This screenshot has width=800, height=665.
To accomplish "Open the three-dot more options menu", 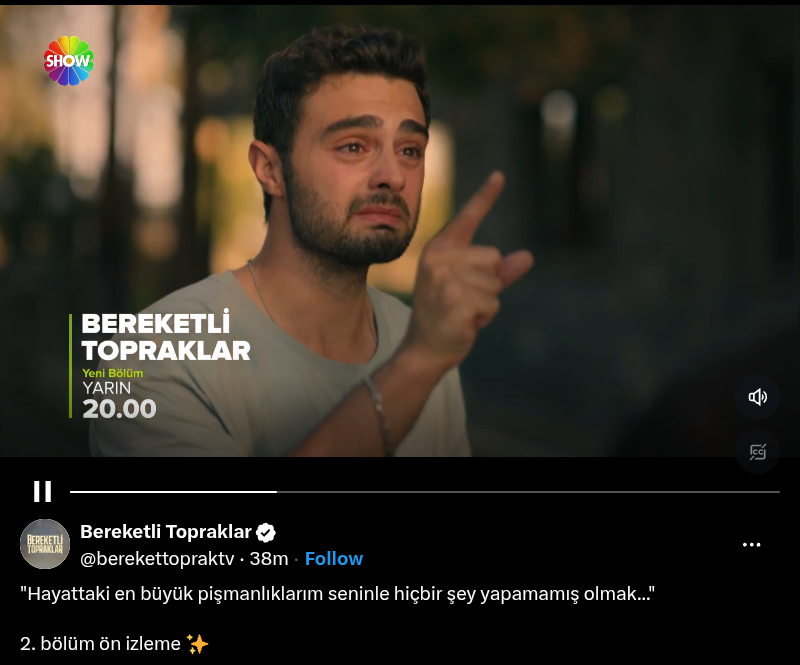I will pos(752,545).
